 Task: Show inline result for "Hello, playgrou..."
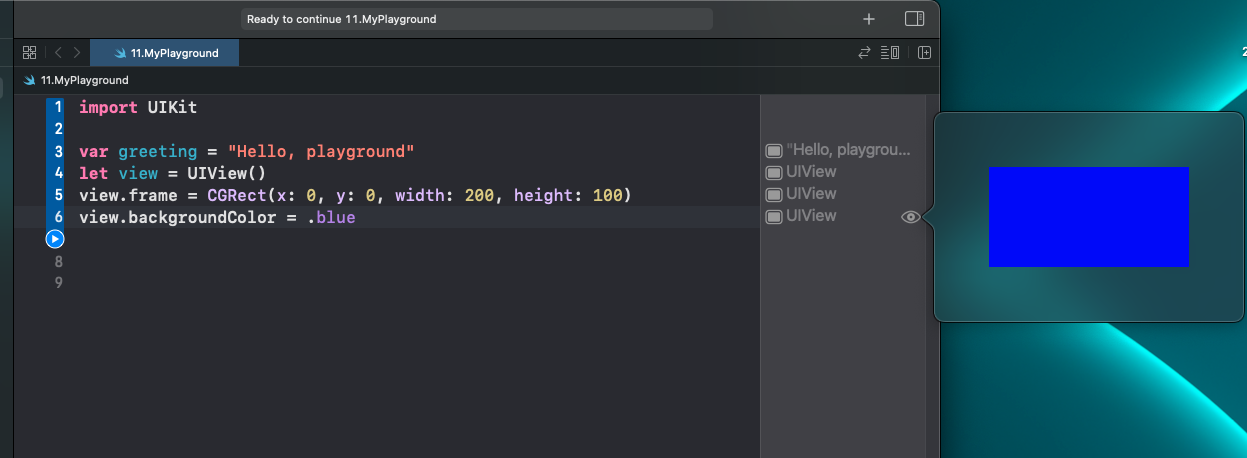[774, 151]
